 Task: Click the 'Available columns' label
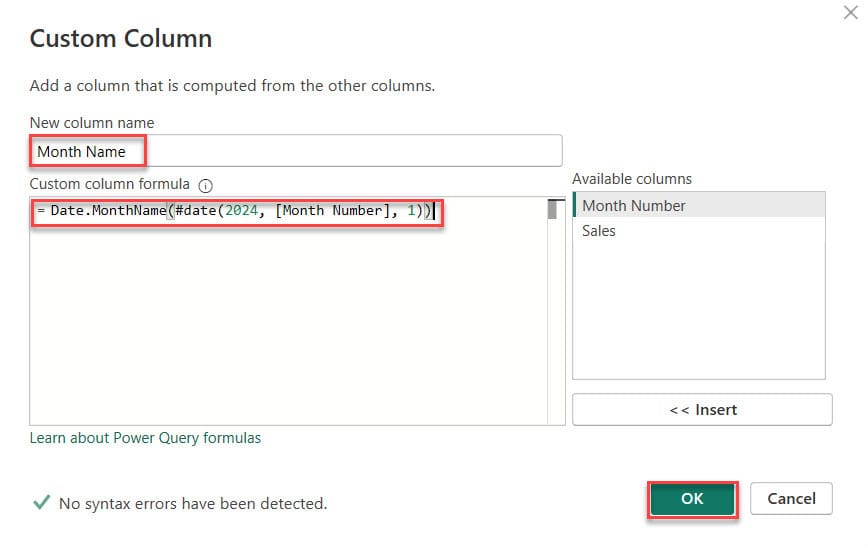[x=632, y=179]
